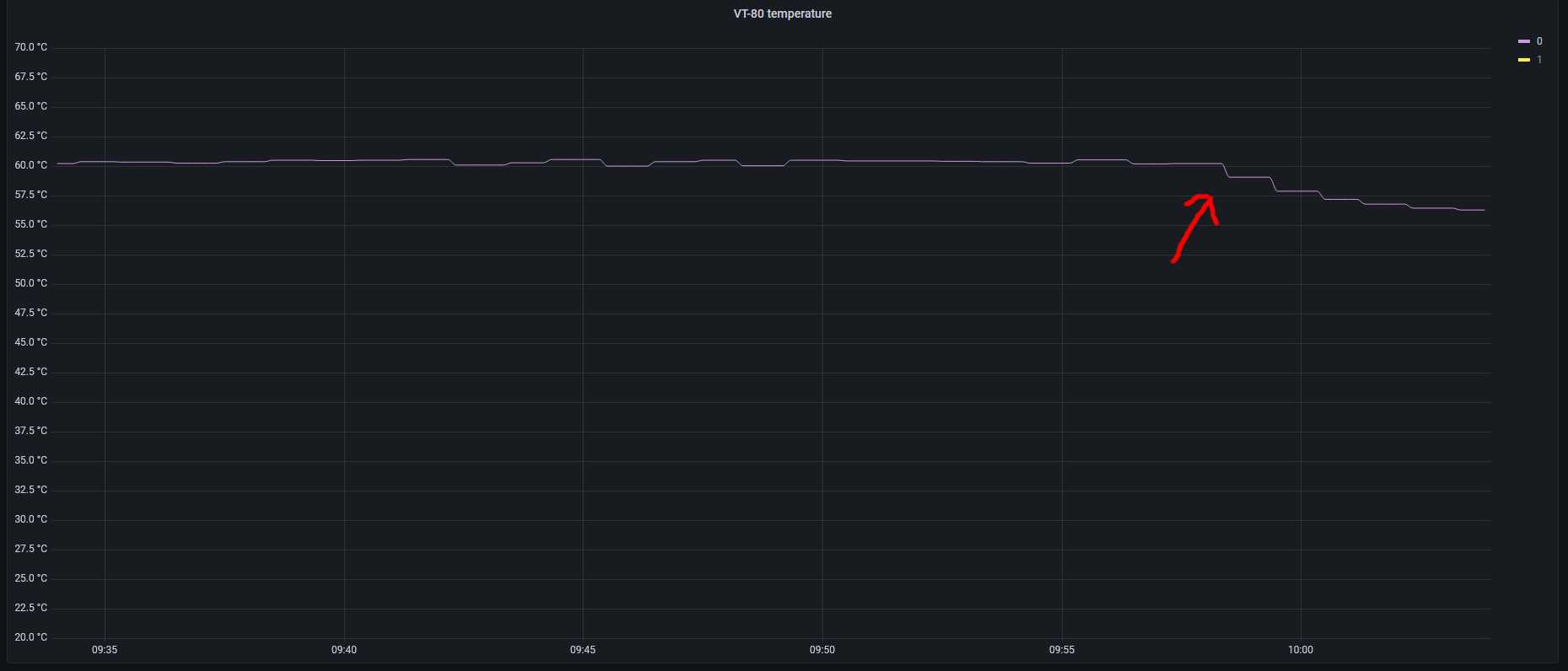The image size is (1568, 671).
Task: Click the 52.5 °C axis label
Action: pyautogui.click(x=31, y=254)
